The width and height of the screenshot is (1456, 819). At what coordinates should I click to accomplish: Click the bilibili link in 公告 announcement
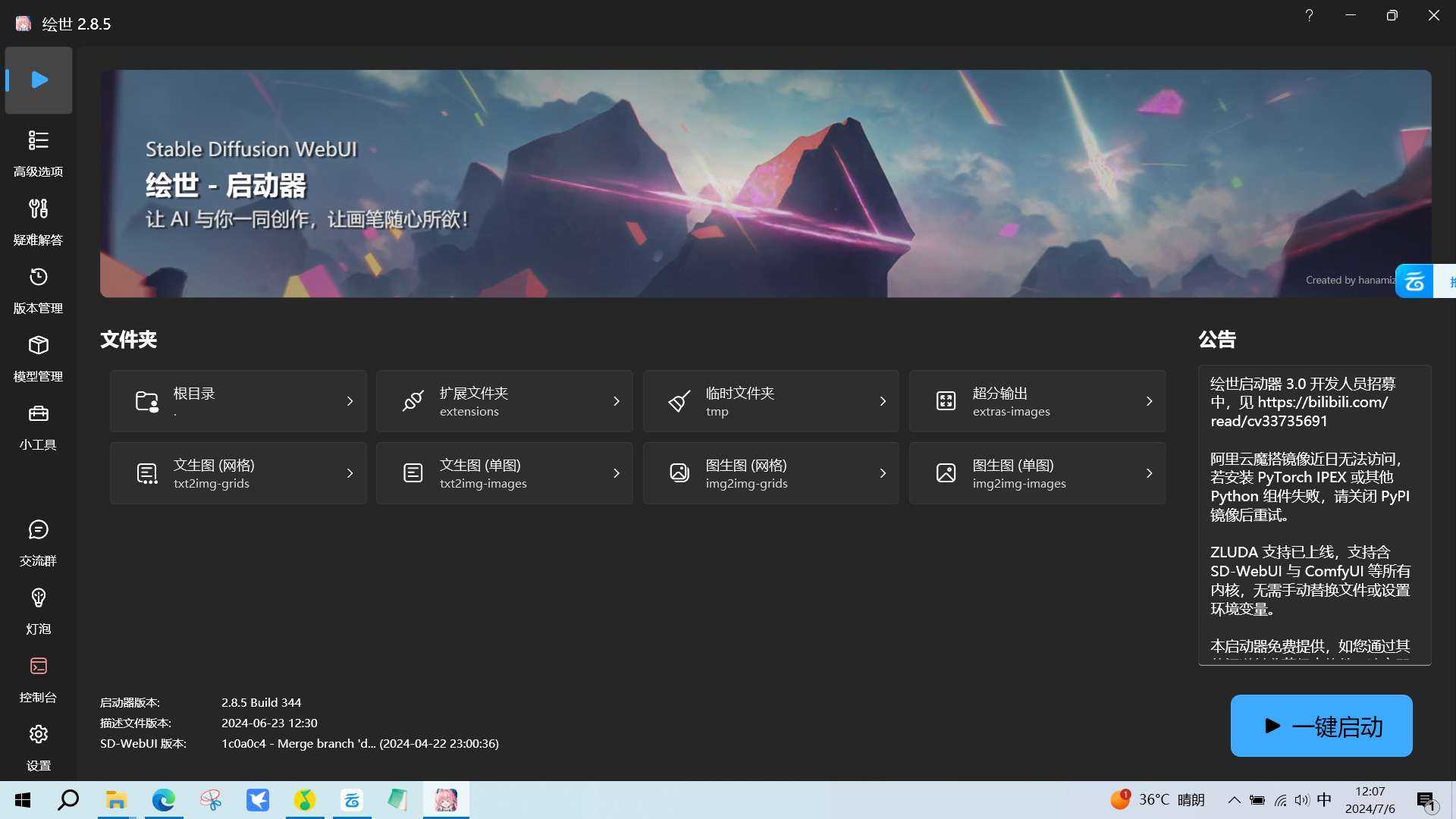pos(1299,412)
